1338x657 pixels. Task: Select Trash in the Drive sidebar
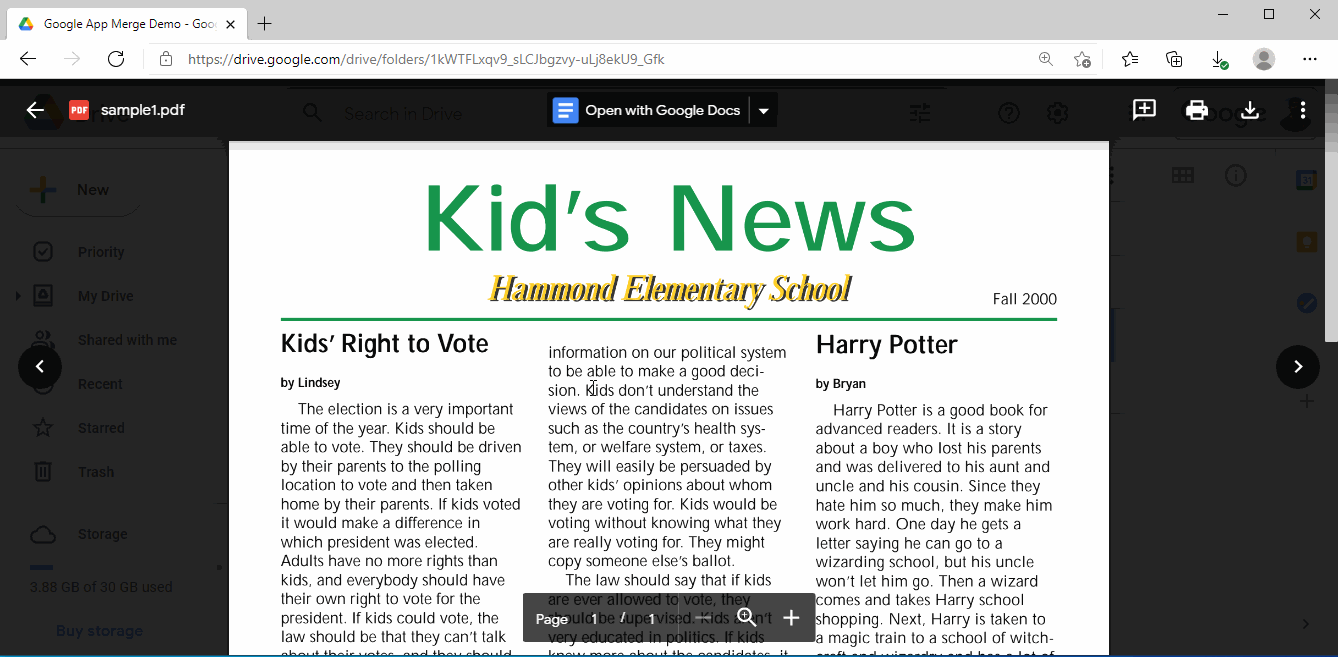(x=96, y=472)
